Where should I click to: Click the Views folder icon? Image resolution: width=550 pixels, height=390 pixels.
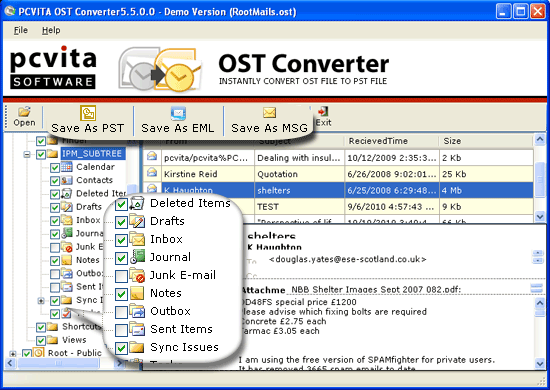point(53,340)
